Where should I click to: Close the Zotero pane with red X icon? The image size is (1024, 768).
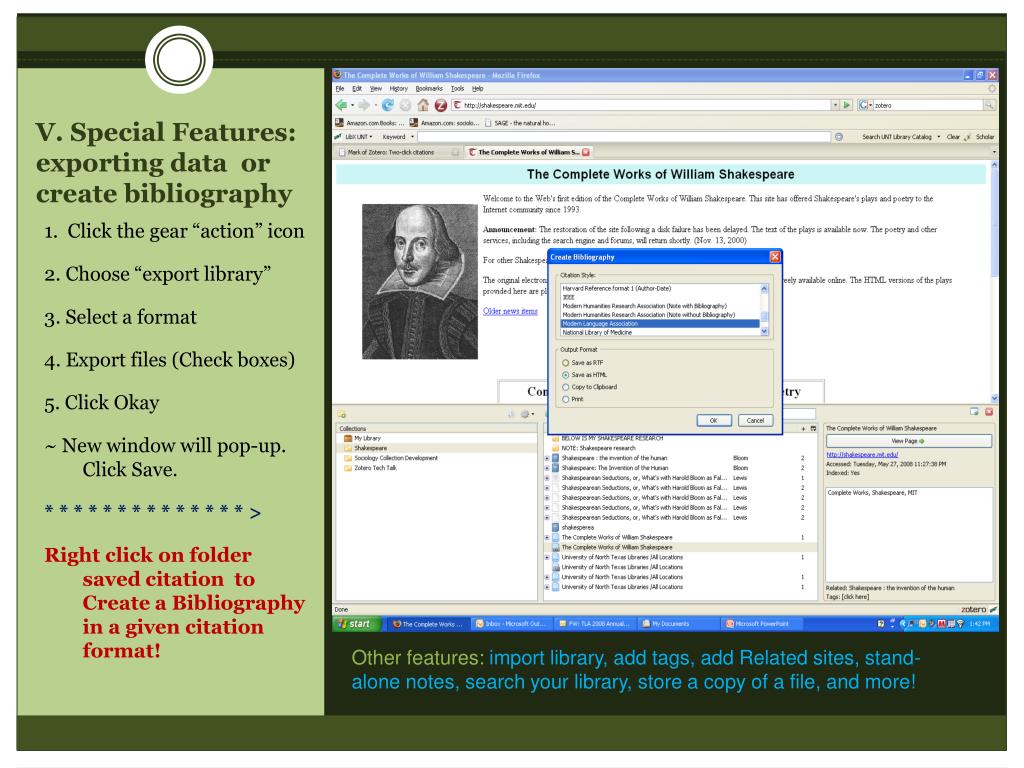[989, 411]
